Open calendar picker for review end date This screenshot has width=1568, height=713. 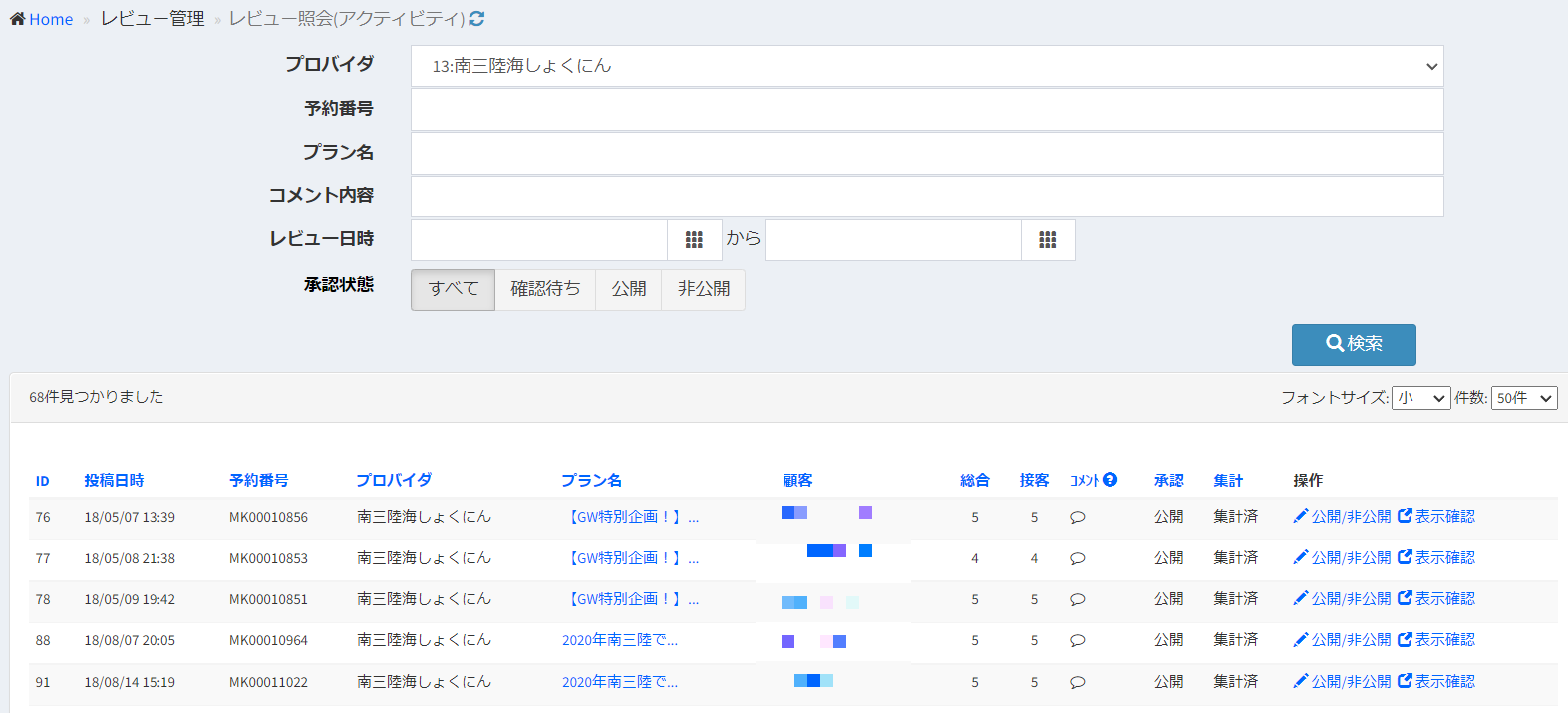pos(1048,240)
